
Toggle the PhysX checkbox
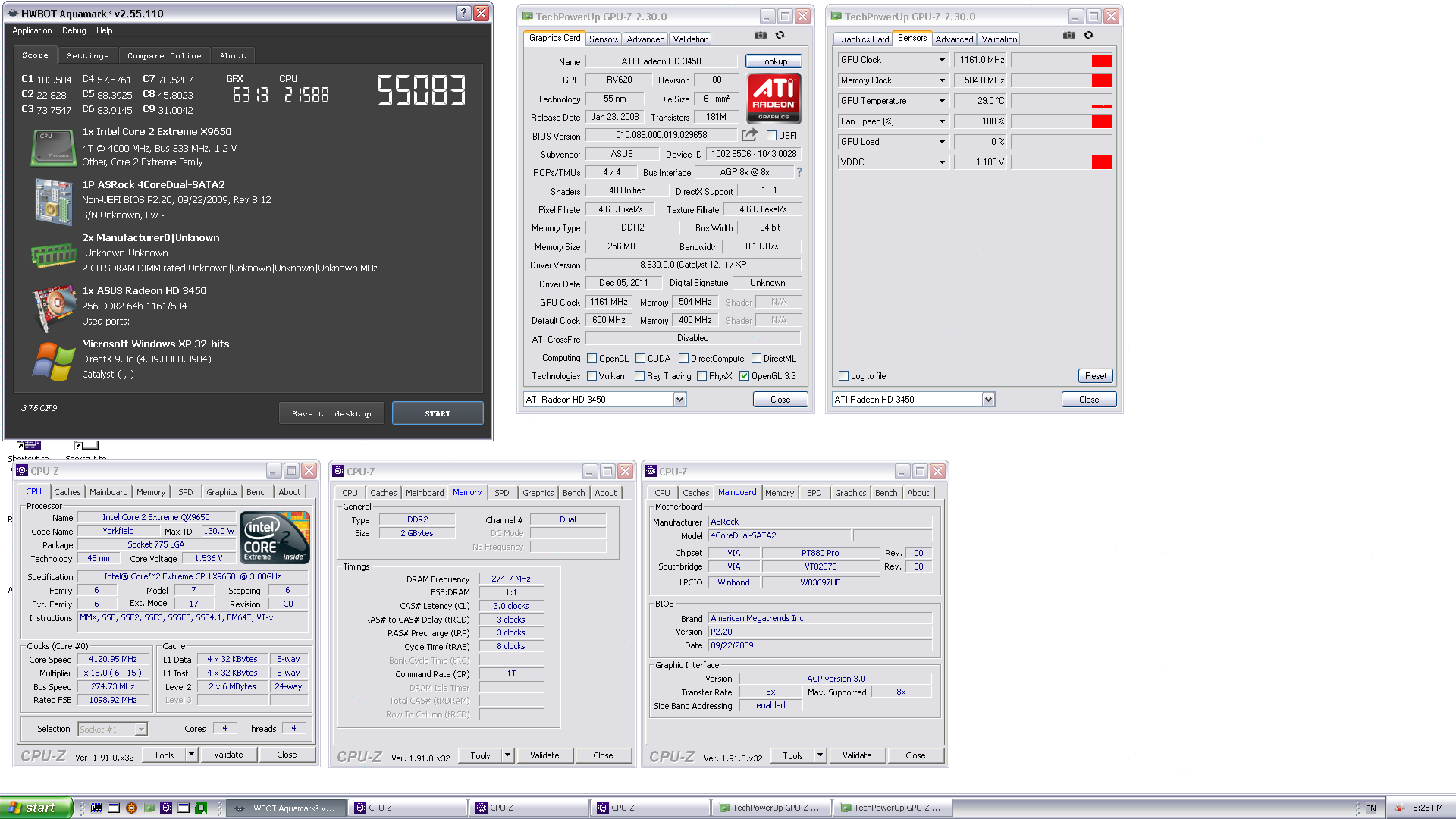702,376
